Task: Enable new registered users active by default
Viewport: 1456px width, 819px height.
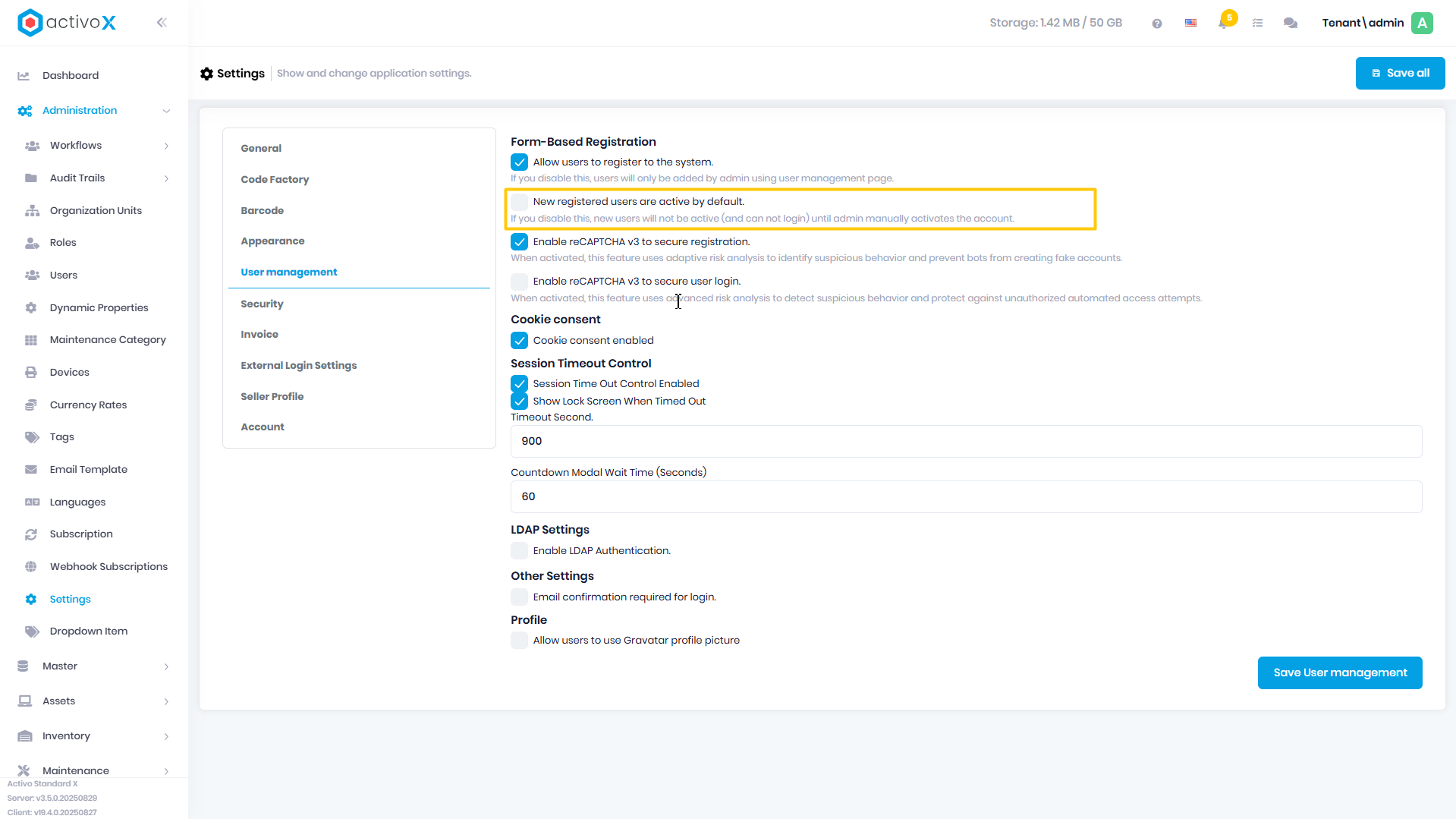Action: coord(519,202)
